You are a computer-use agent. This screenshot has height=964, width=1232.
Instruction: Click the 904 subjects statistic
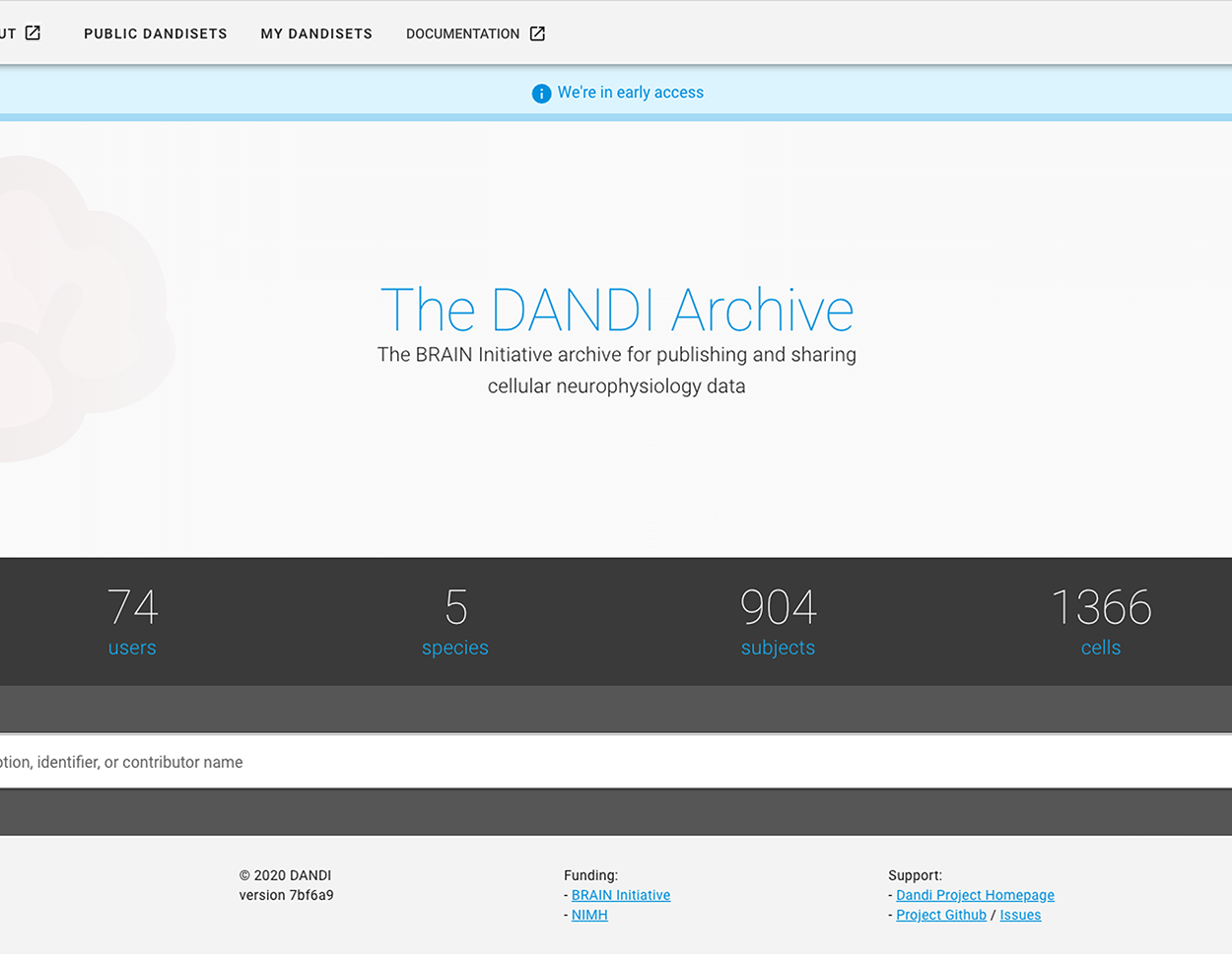pos(779,622)
